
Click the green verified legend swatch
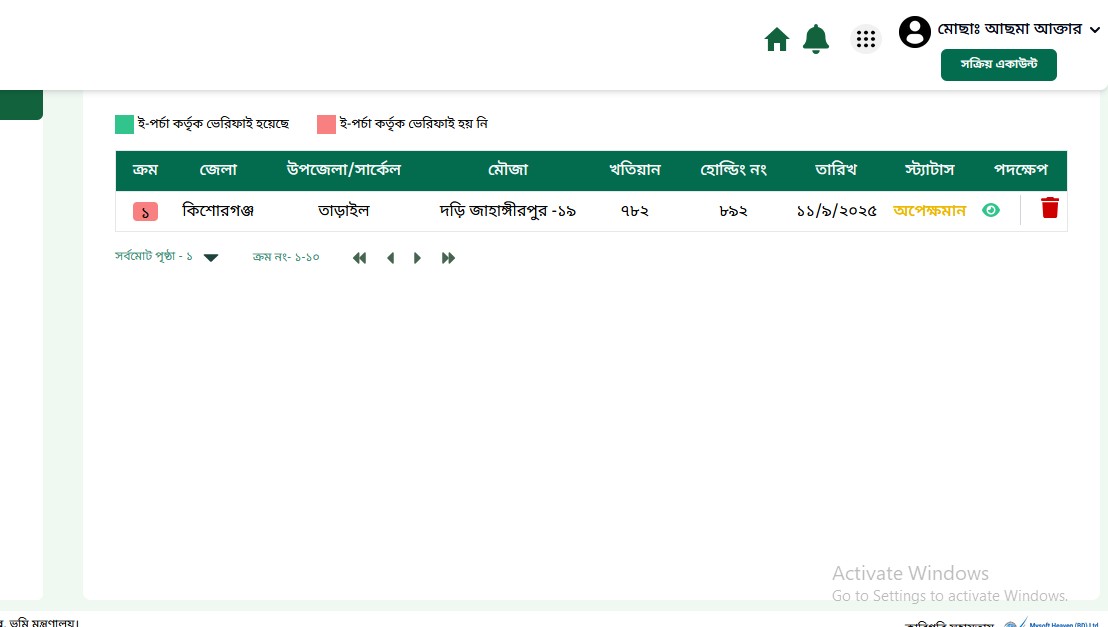(x=124, y=124)
